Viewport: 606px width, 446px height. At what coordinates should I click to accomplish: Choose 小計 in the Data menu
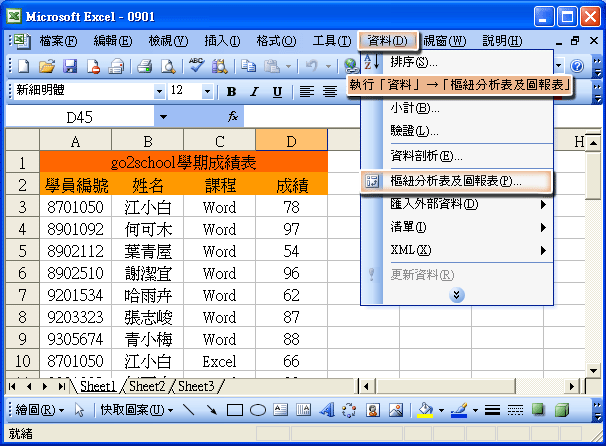click(x=456, y=108)
